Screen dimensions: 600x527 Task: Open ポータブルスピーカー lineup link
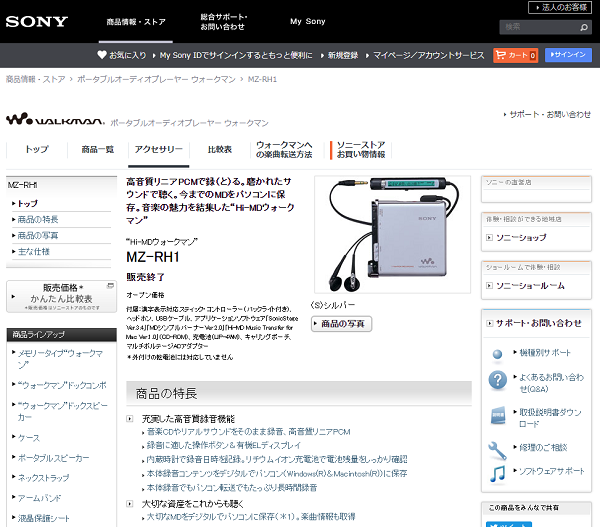53,458
